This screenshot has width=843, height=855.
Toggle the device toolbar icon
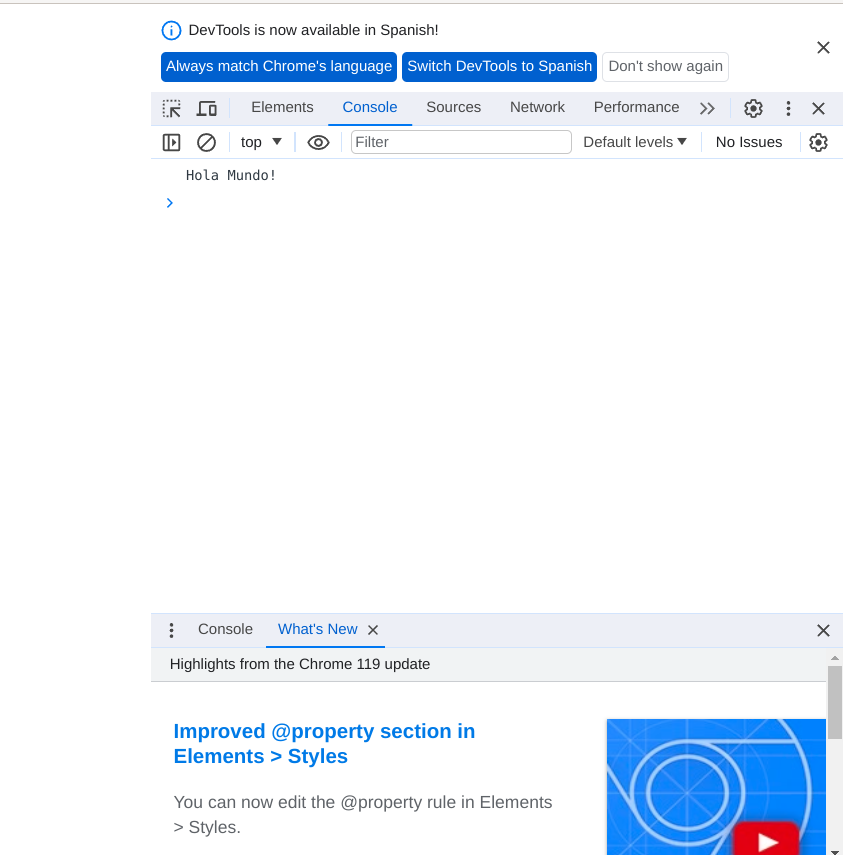point(207,108)
